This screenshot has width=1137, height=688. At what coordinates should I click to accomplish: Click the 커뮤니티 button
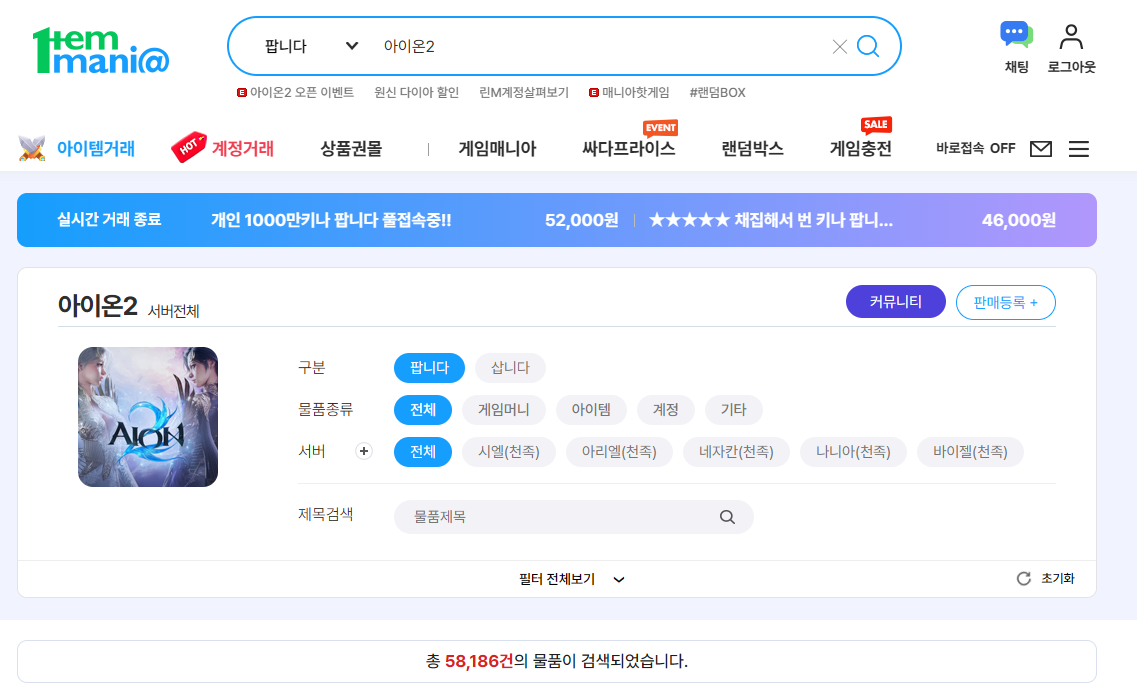[x=896, y=302]
